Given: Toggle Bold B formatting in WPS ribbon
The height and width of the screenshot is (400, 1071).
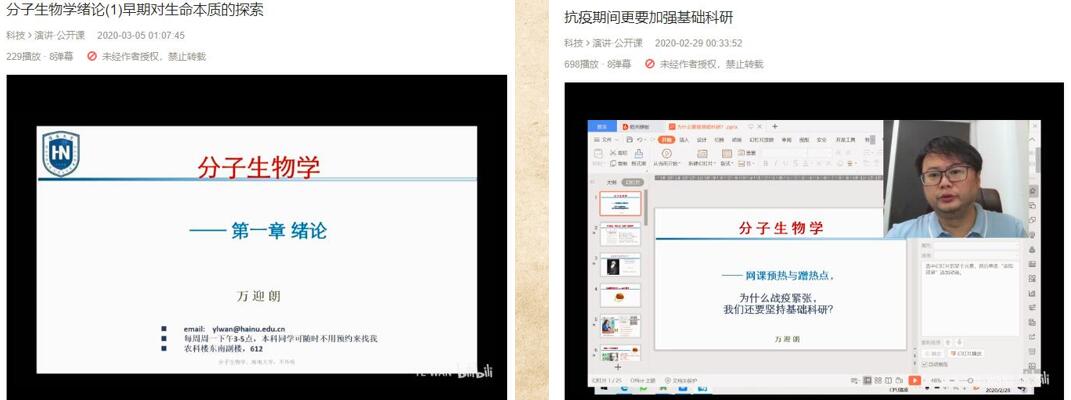Looking at the screenshot, I should point(766,164).
